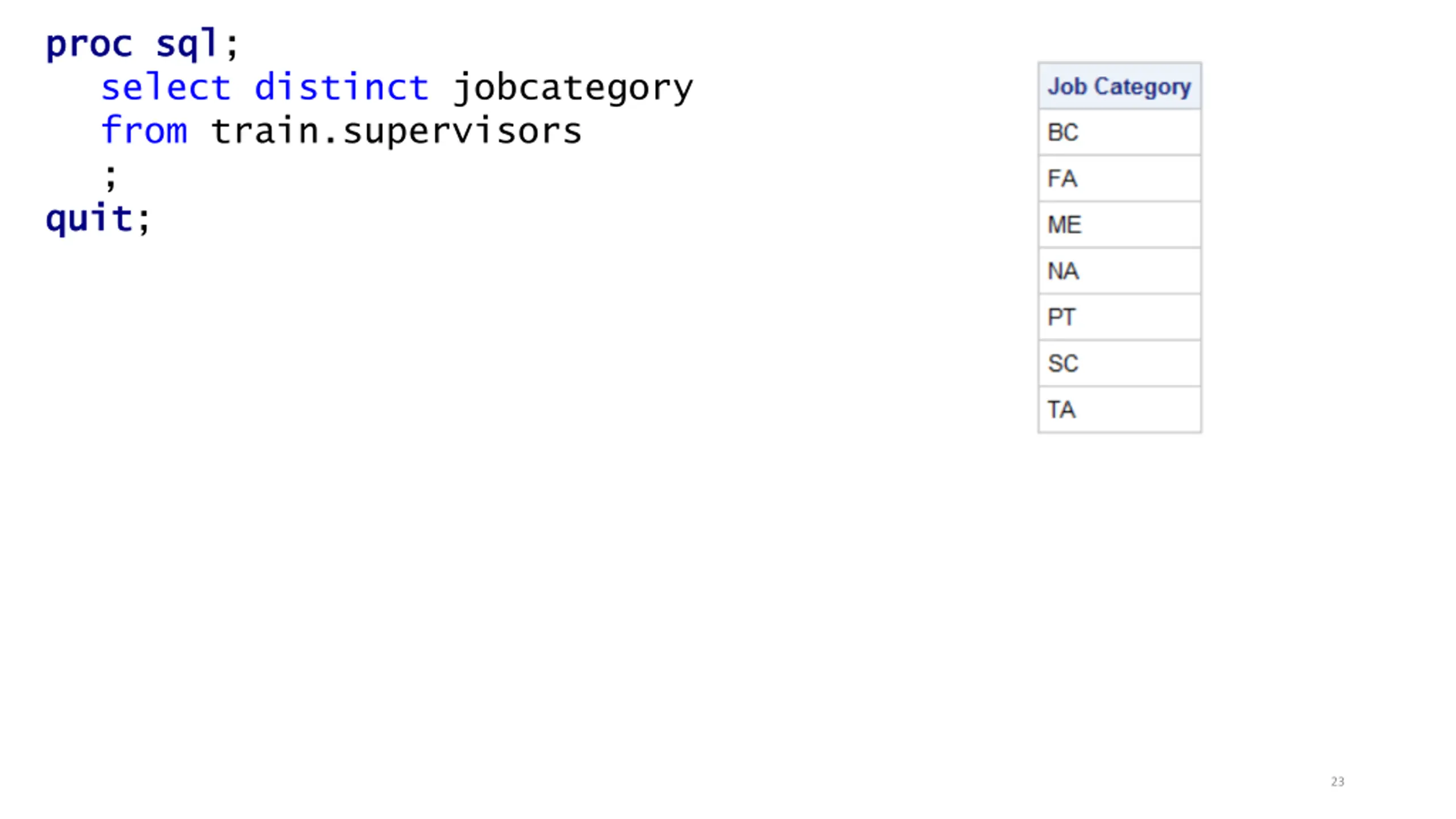1456x819 pixels.
Task: Click the 'proc' keyword in the code
Action: coord(89,45)
